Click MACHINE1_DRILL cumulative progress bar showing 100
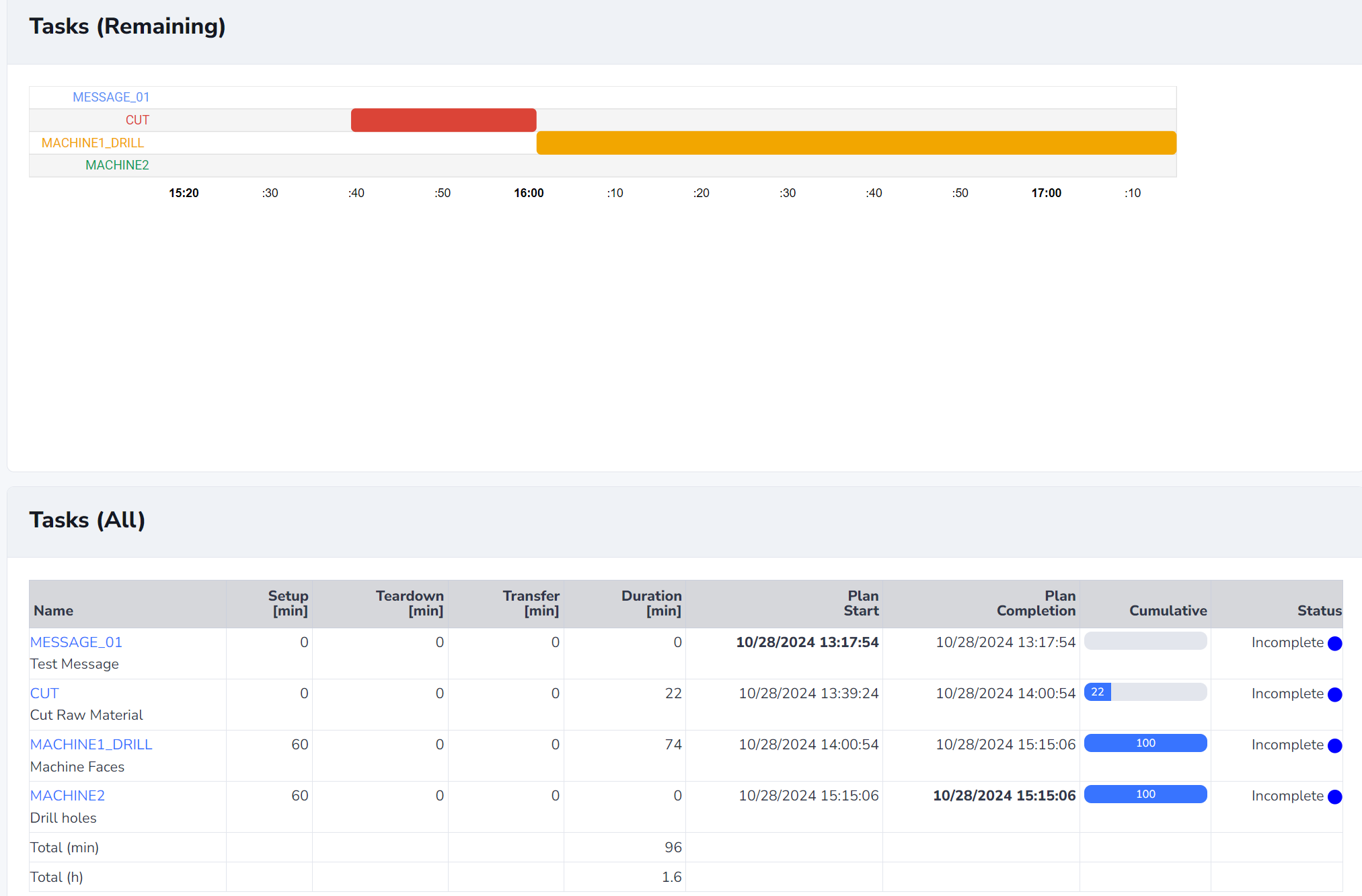 1145,743
